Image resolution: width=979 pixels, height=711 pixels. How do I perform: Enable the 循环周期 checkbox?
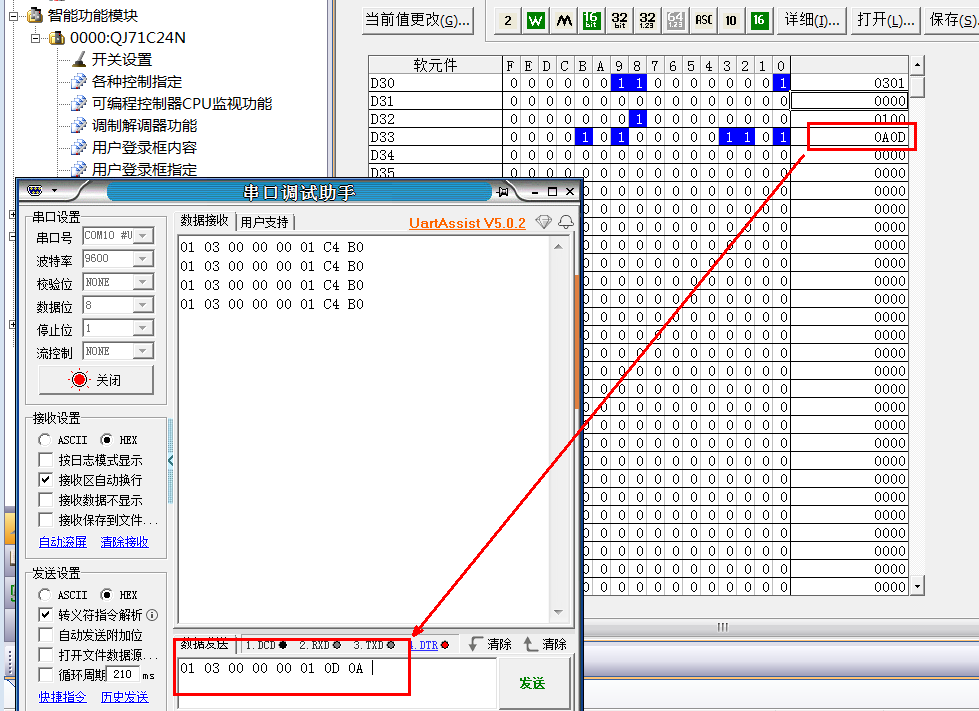(x=45, y=675)
